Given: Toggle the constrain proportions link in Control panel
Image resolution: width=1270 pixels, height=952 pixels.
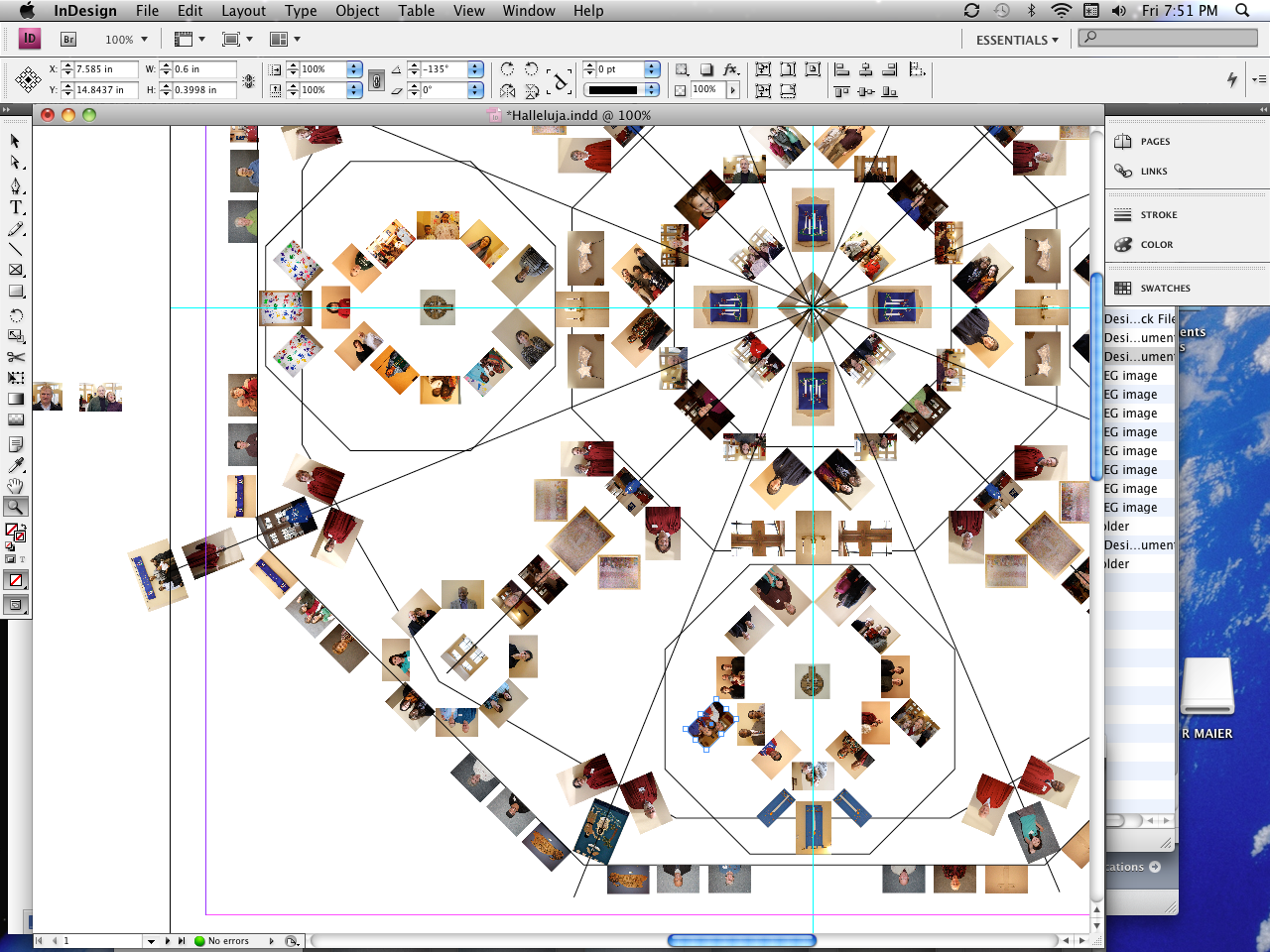Looking at the screenshot, I should click(375, 79).
